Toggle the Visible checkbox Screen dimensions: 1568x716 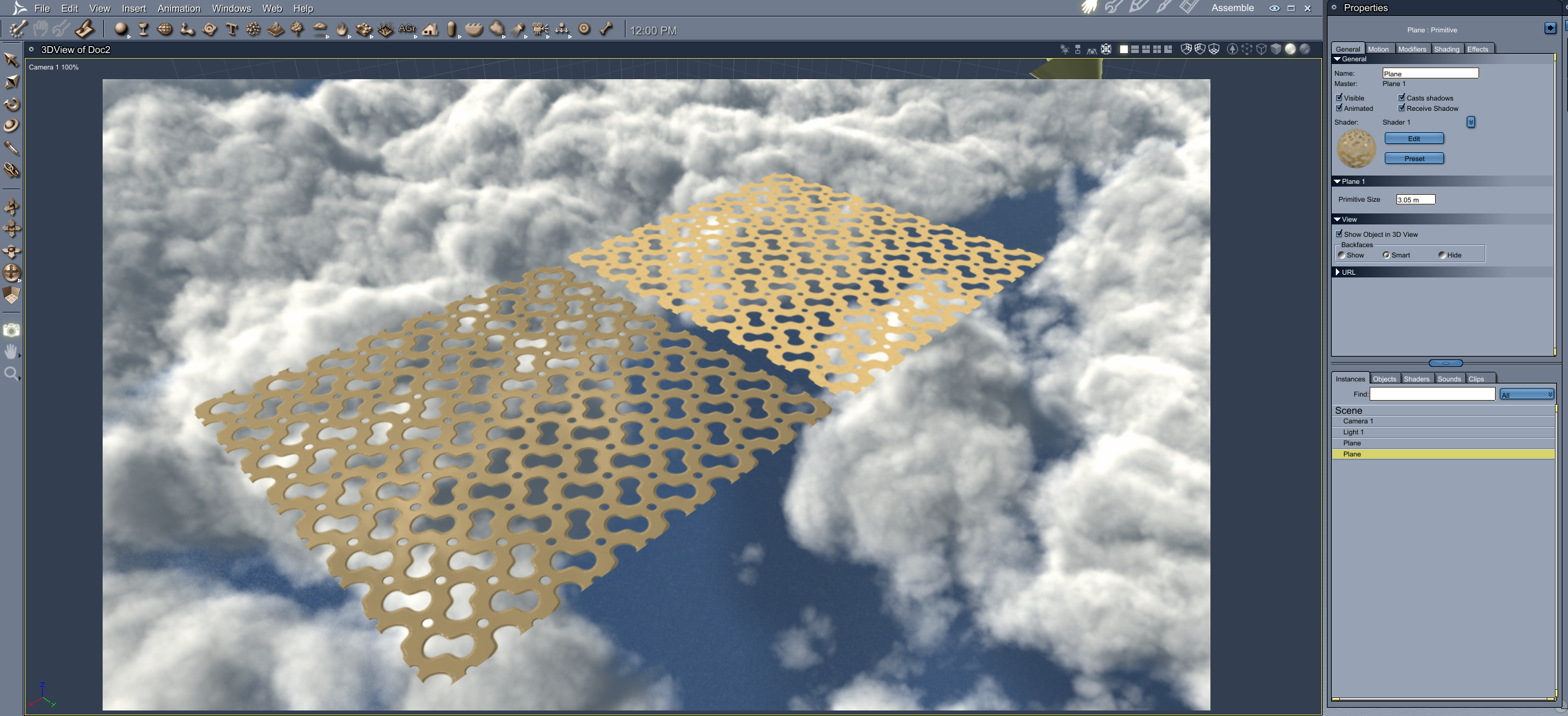tap(1339, 98)
